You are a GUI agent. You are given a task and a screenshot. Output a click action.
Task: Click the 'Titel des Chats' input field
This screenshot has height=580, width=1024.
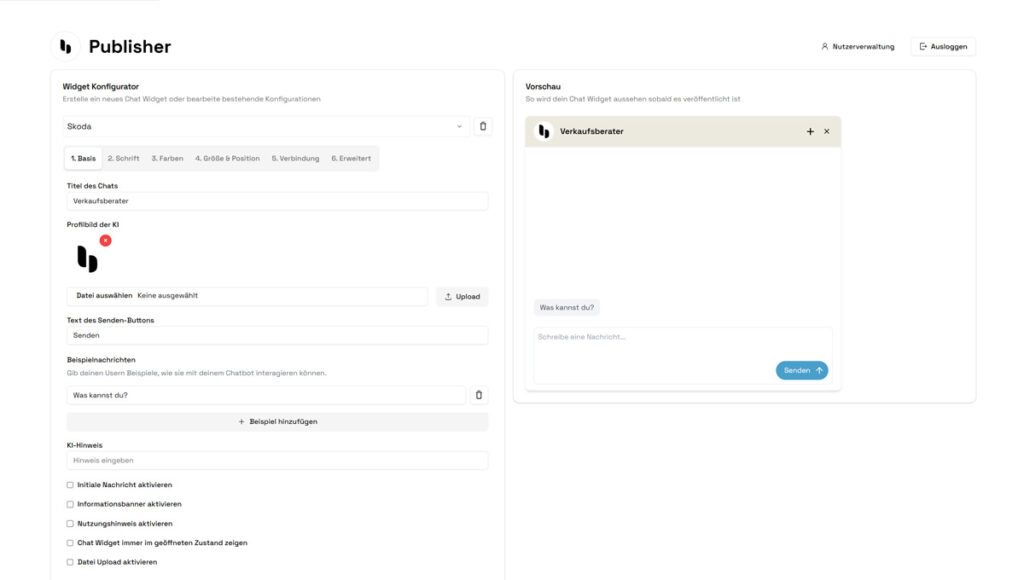[x=277, y=201]
